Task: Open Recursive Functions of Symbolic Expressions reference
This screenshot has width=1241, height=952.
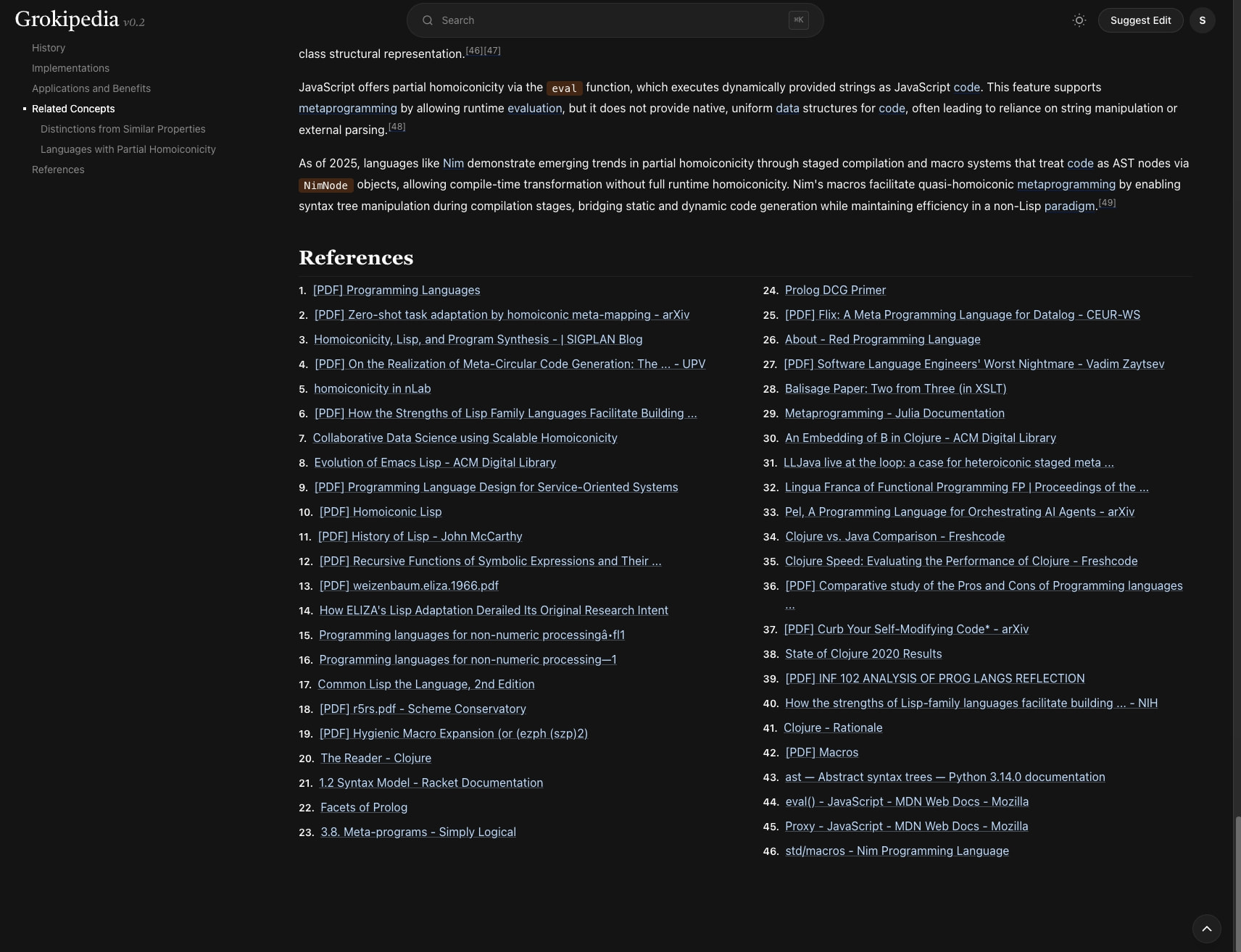Action: pyautogui.click(x=490, y=561)
